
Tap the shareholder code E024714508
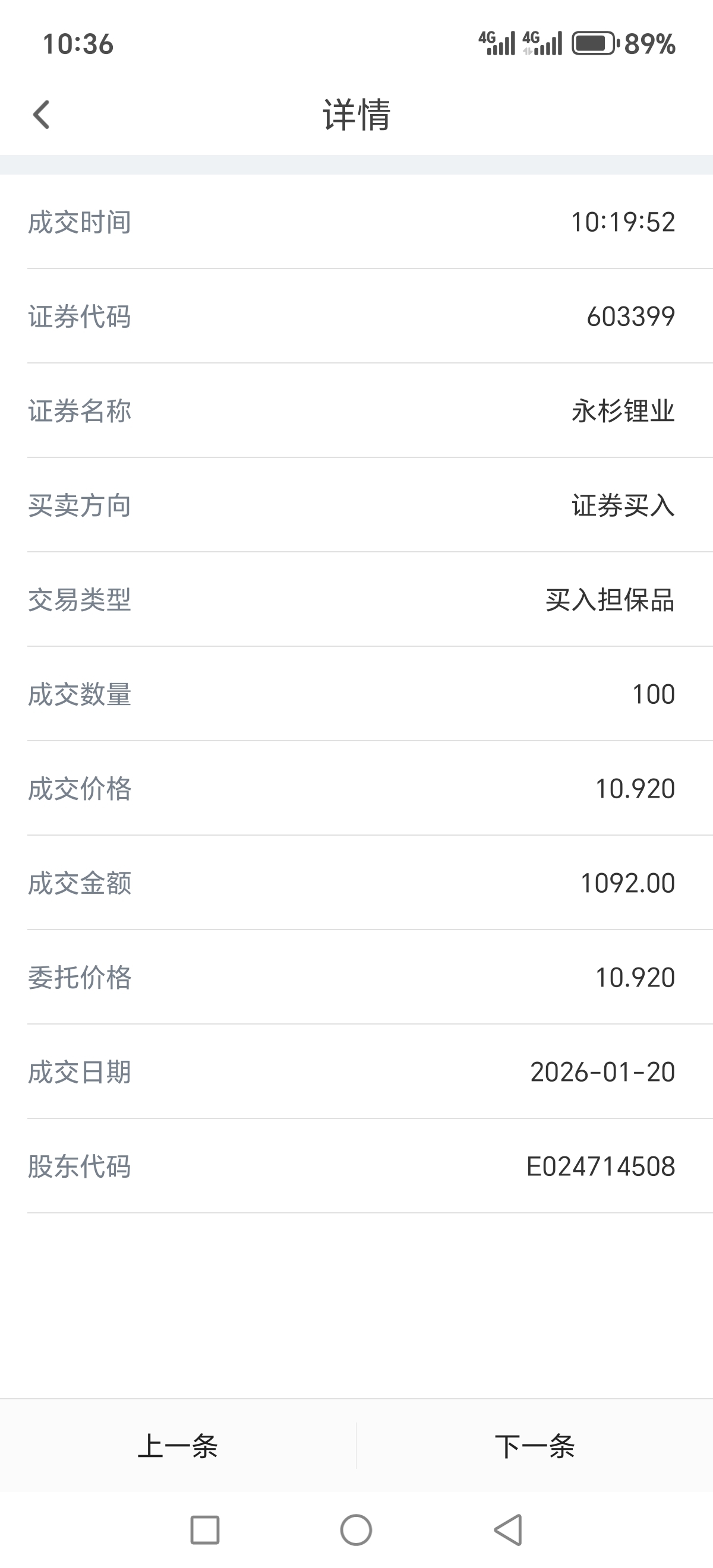coord(600,1167)
